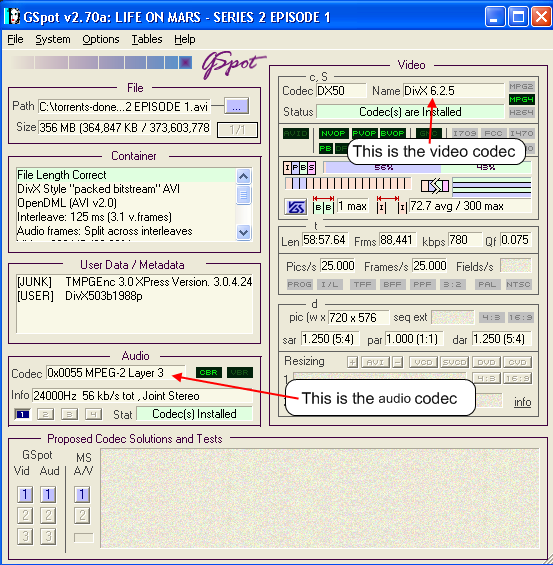Click the BVOP indicator
Viewport: 553px width, 565px height.
(393, 134)
